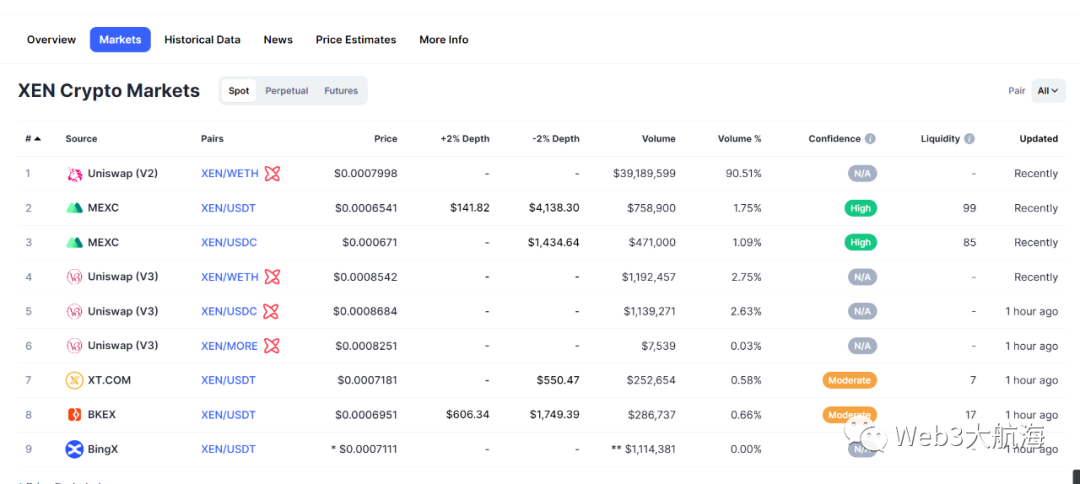Click High confidence badge in MEXC XEN/USDC row
The image size is (1080, 484).
pyautogui.click(x=860, y=242)
